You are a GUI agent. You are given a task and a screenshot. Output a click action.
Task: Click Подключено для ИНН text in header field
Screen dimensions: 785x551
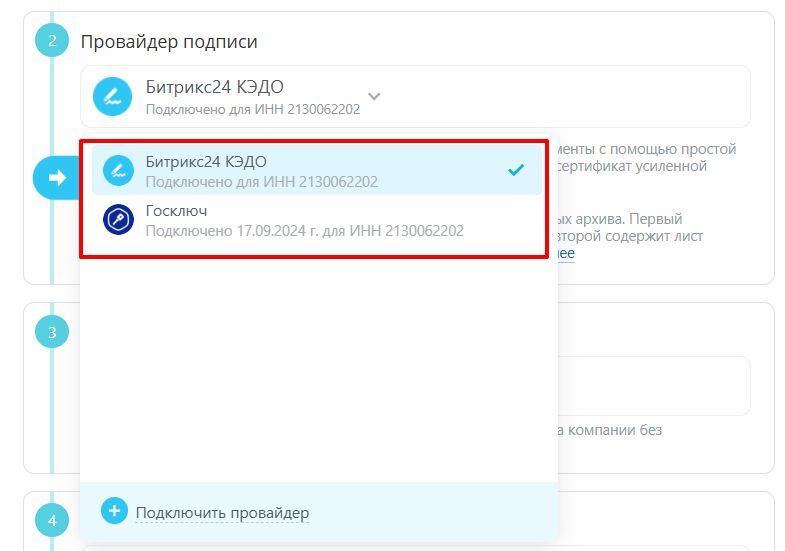(253, 109)
